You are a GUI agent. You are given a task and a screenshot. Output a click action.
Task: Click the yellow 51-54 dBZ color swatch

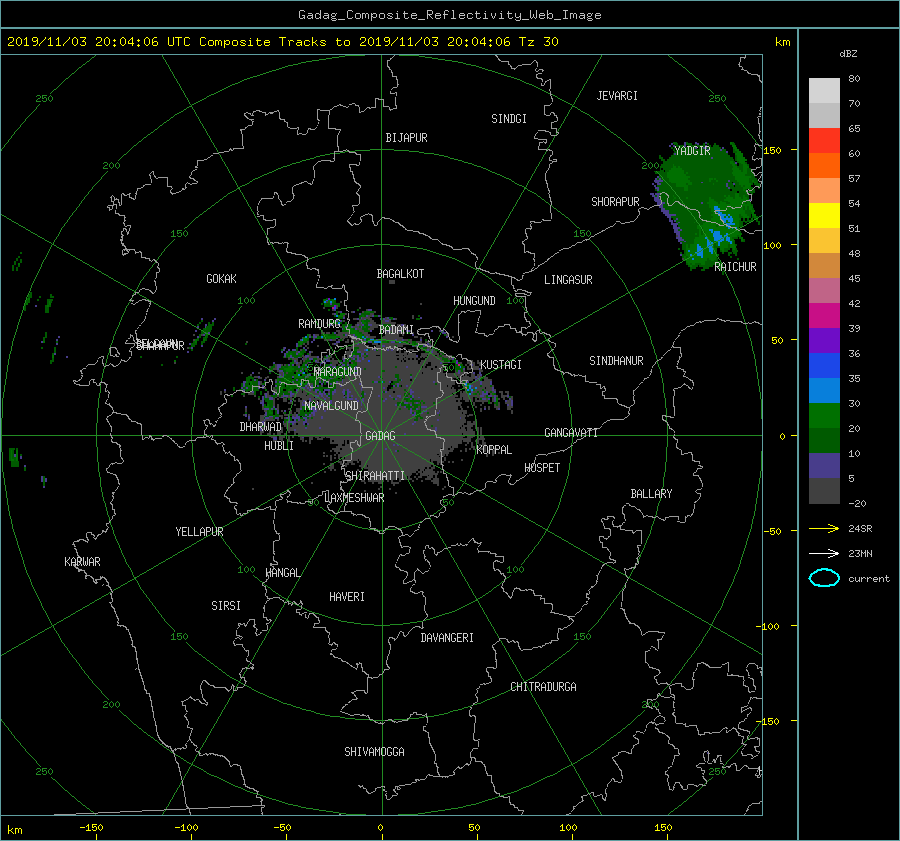tap(824, 215)
